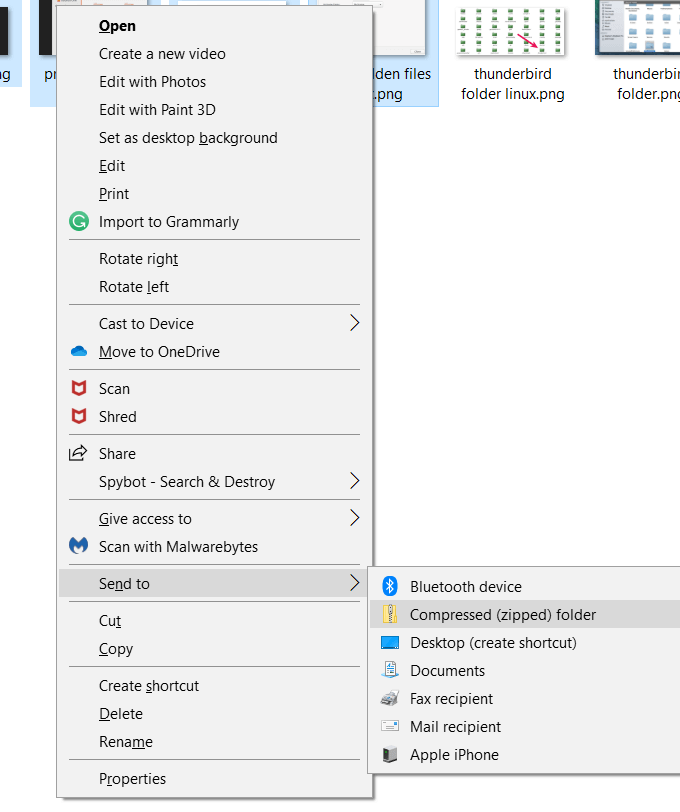Click the Mail recipient envelope icon
The image size is (680, 812).
tap(390, 726)
